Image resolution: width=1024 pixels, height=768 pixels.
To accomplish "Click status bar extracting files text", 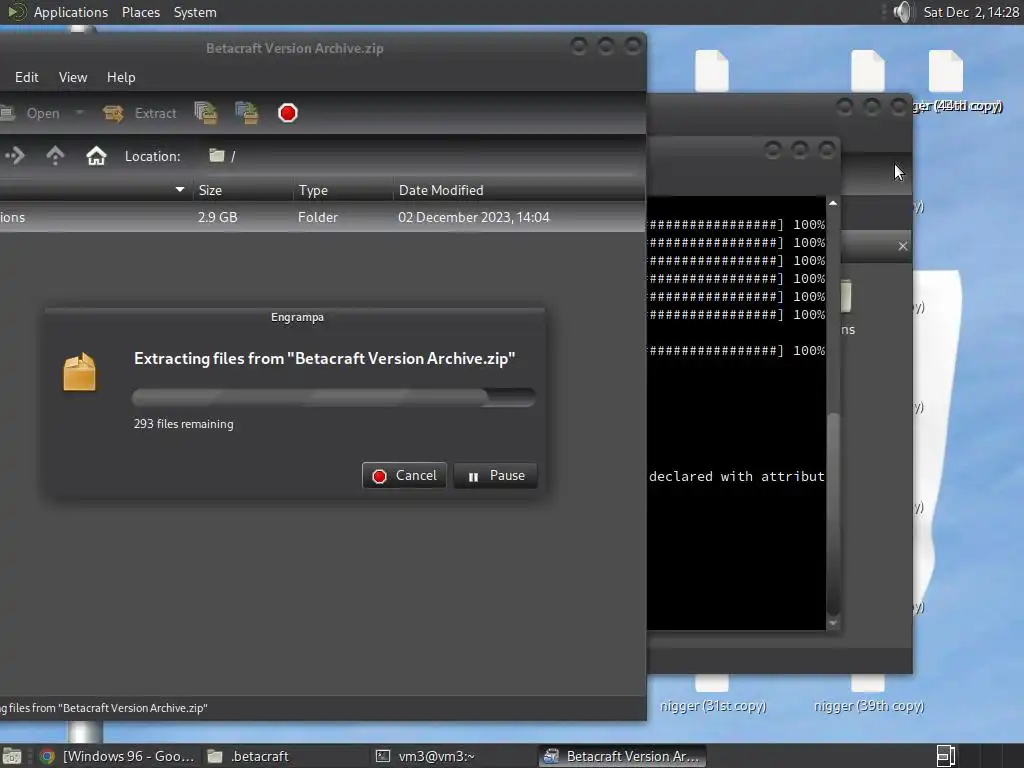I will (104, 708).
